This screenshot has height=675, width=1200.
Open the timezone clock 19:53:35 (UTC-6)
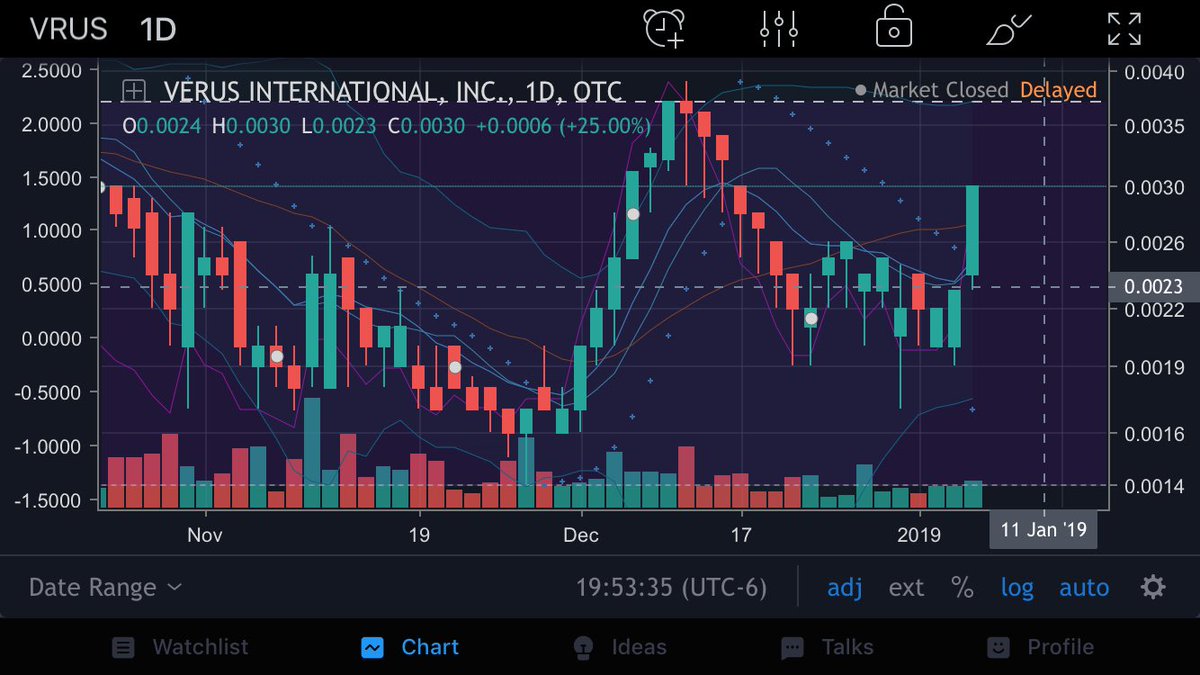[x=671, y=587]
